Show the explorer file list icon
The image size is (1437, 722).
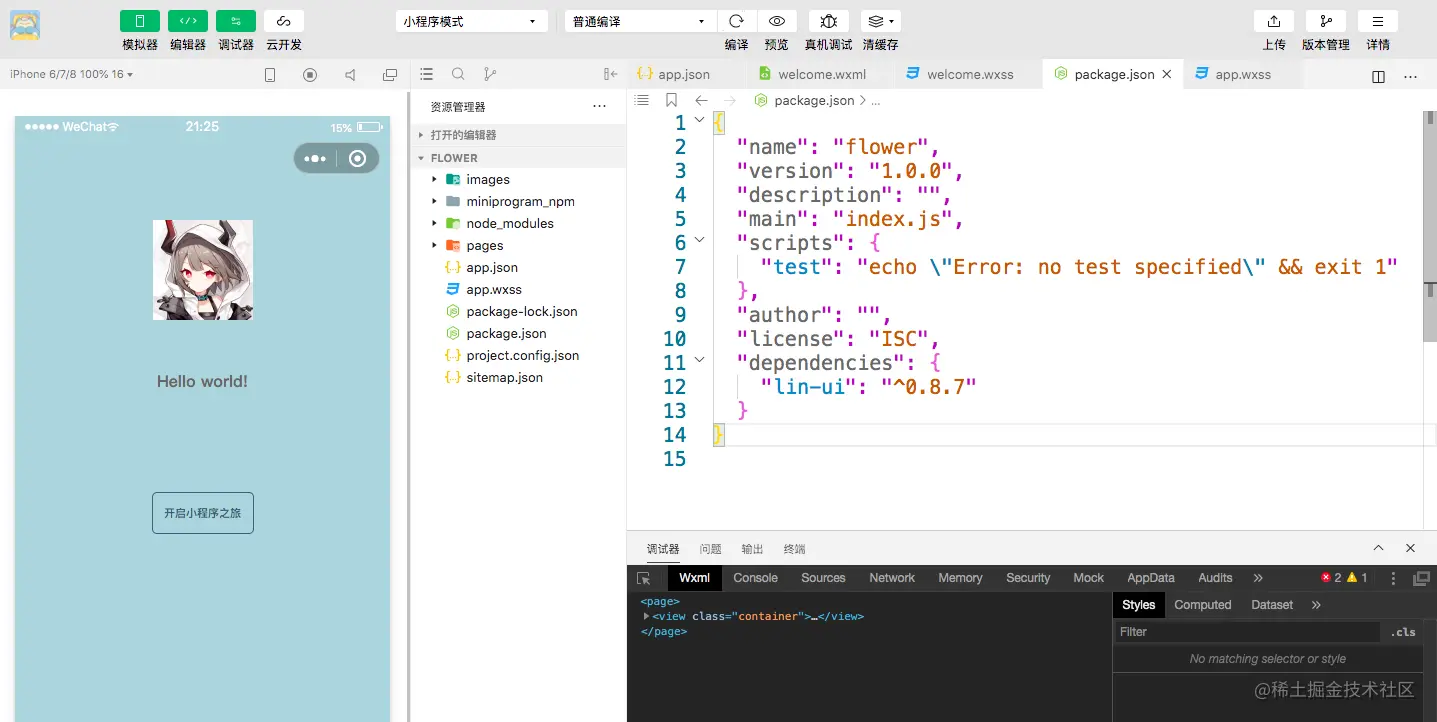tap(427, 74)
